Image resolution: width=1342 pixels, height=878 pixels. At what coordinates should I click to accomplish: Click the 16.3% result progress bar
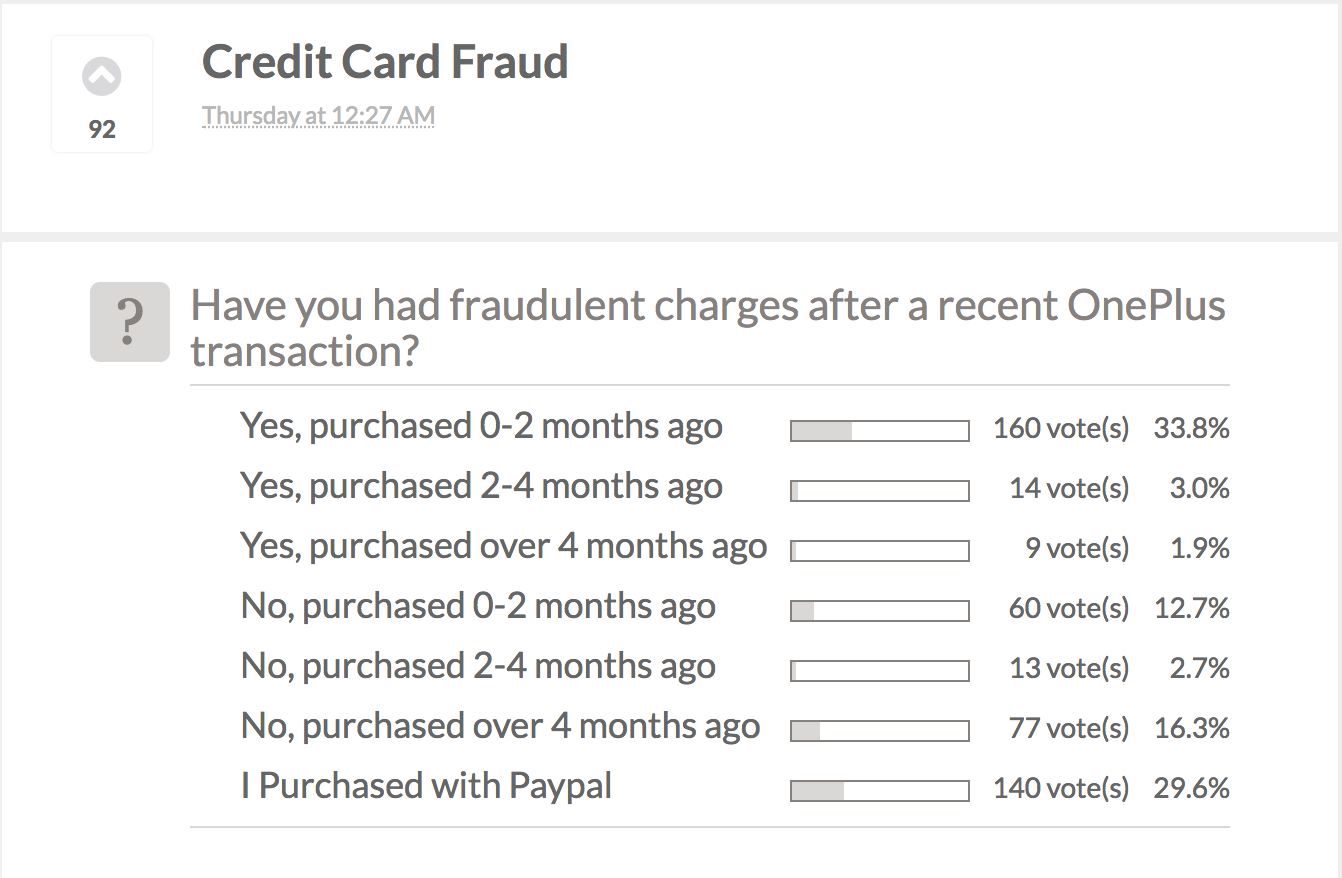(x=879, y=731)
